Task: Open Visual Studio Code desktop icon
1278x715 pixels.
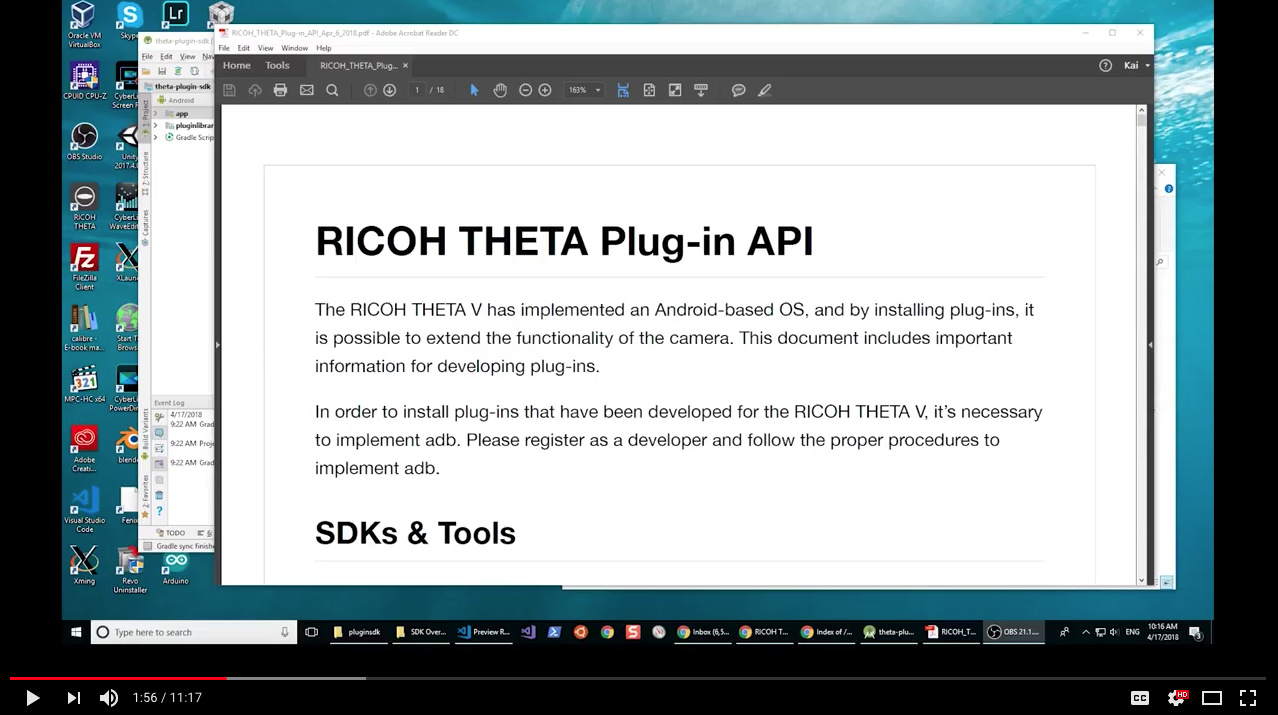Action: pyautogui.click(x=85, y=508)
